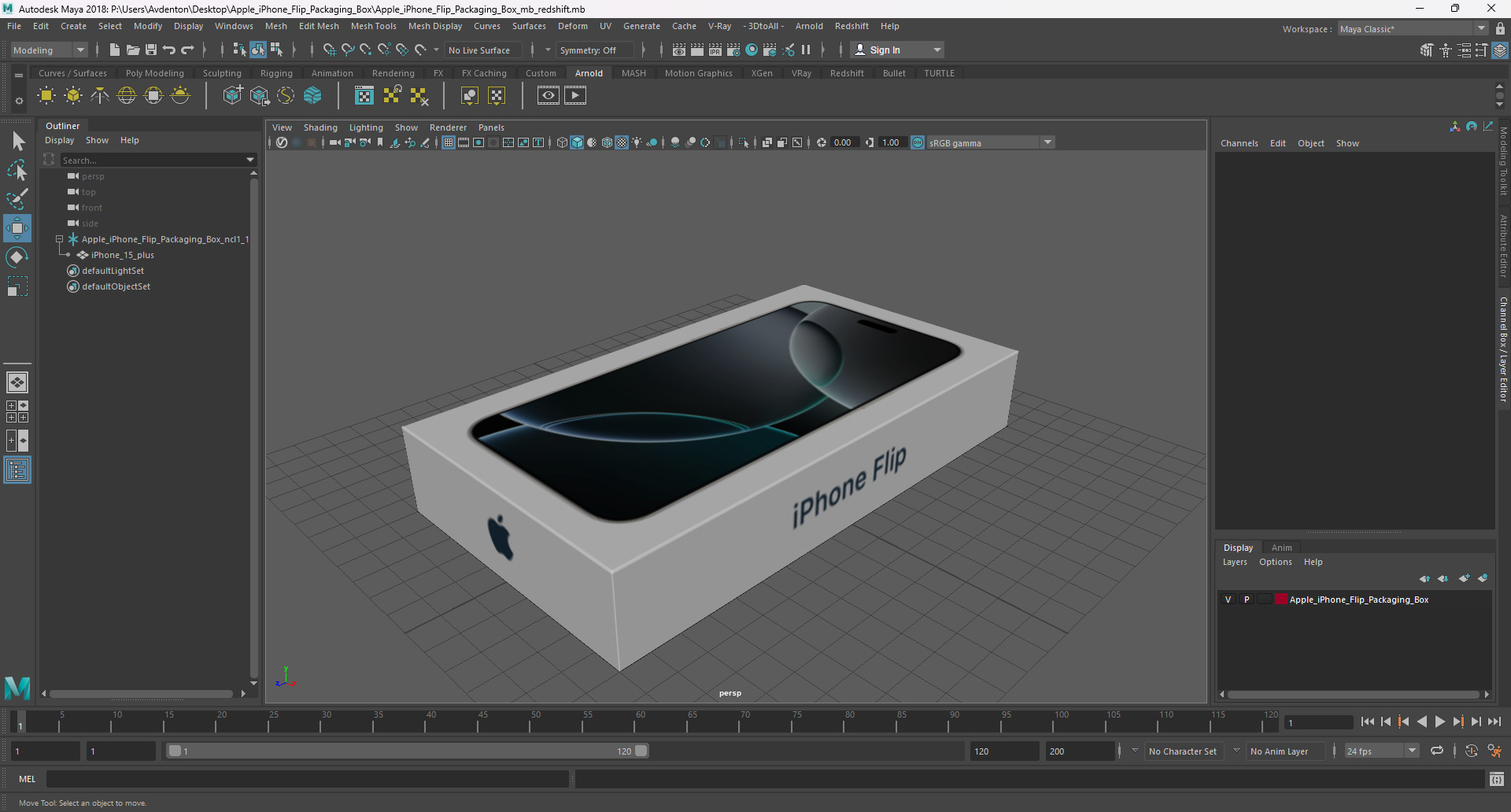Click the MEL command input field
1511x812 pixels.
coord(308,779)
